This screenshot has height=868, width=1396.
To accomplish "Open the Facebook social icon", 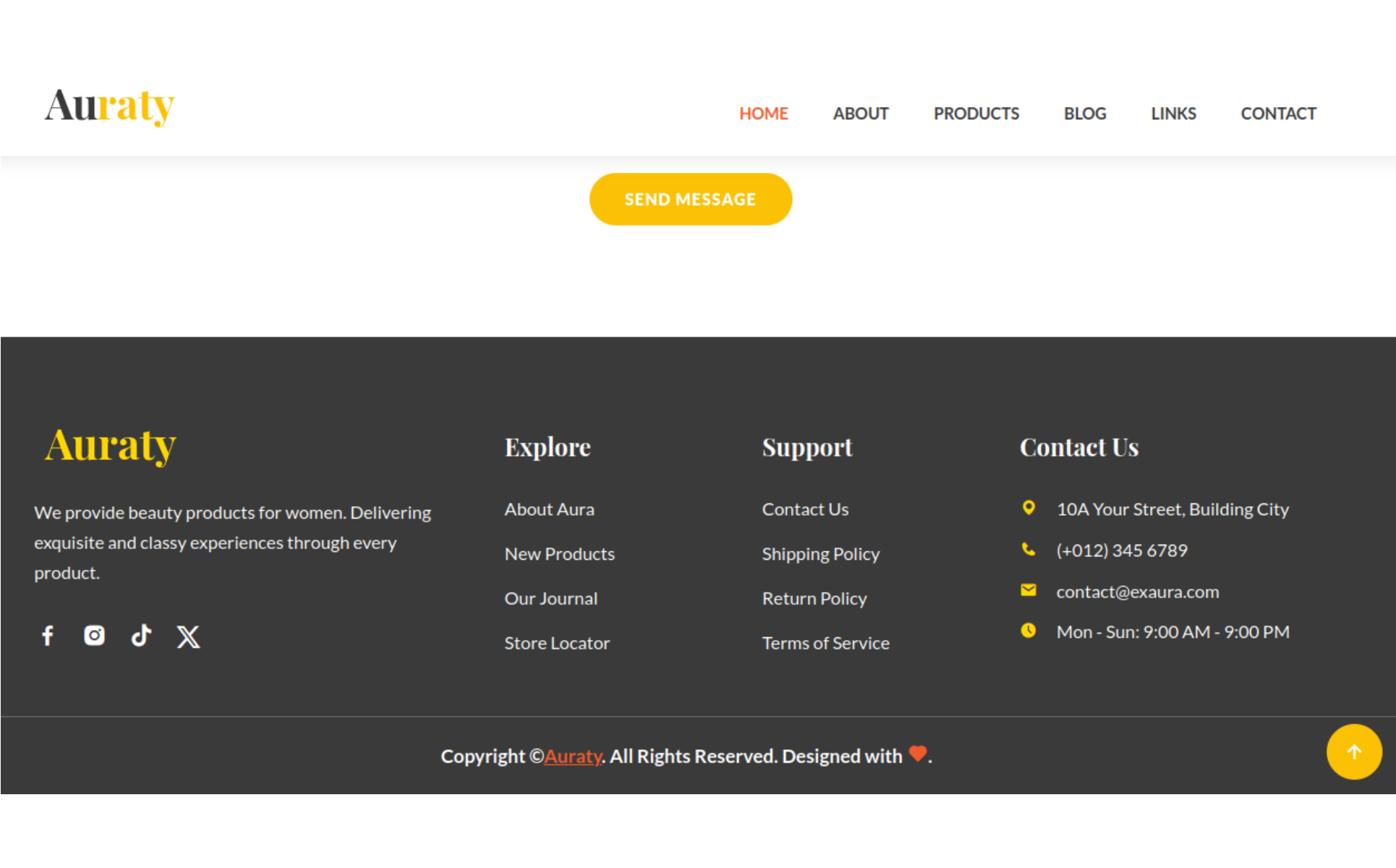I will coord(48,636).
